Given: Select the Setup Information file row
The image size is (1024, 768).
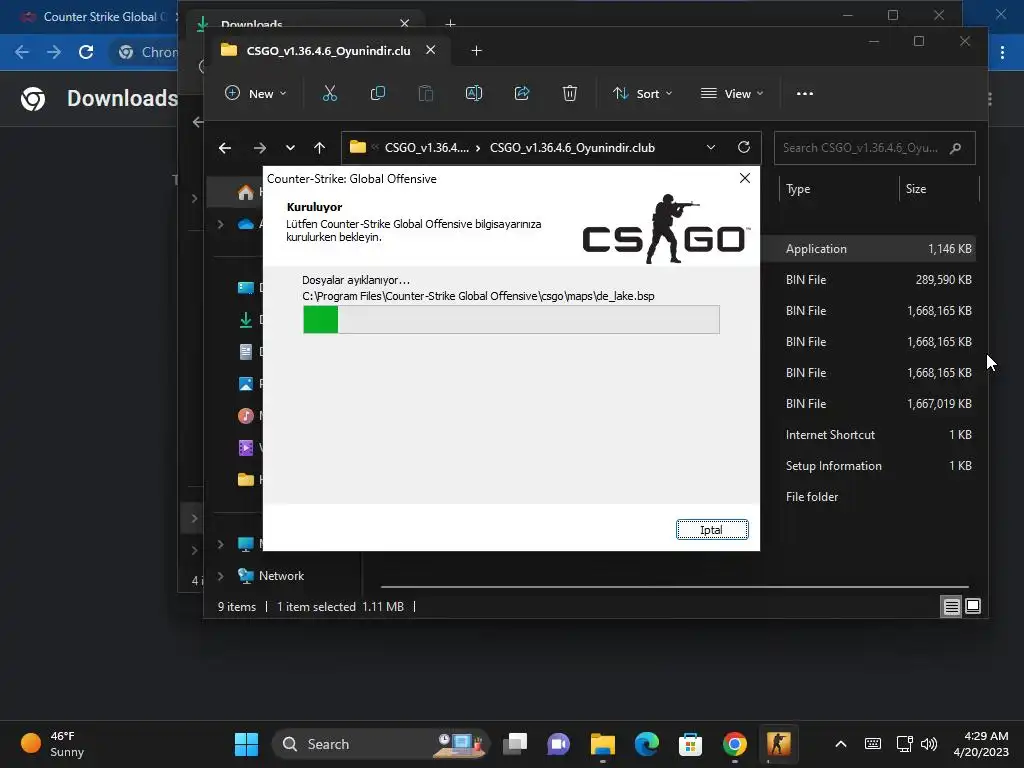Looking at the screenshot, I should click(868, 466).
